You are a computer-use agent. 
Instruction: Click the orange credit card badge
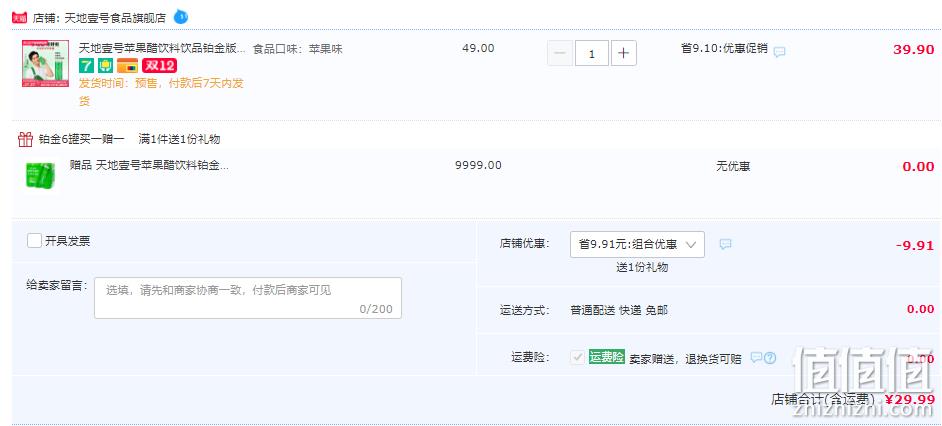tap(127, 65)
